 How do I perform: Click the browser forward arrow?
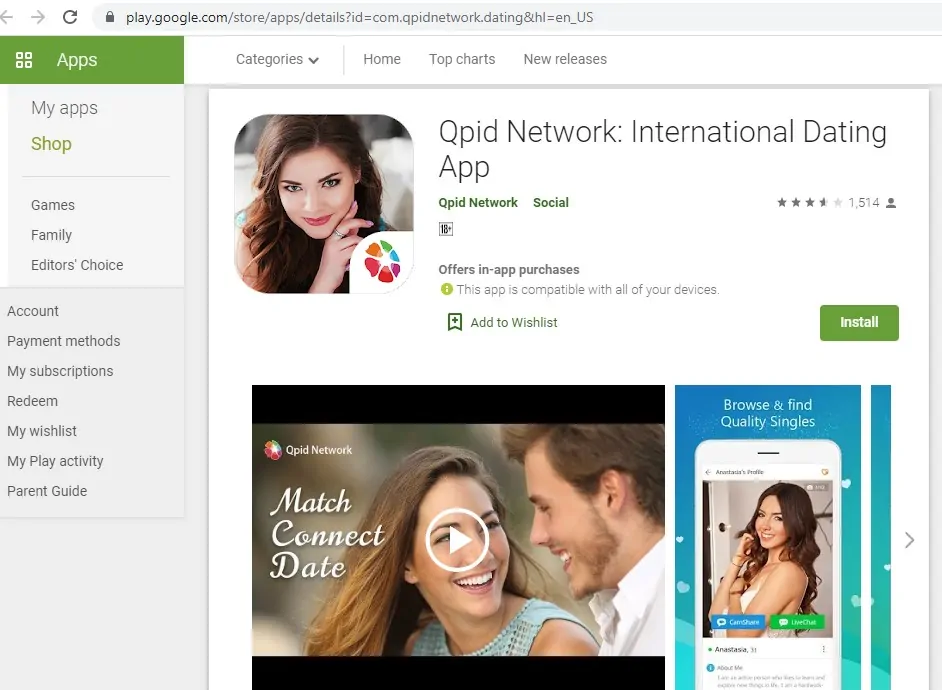click(x=38, y=17)
